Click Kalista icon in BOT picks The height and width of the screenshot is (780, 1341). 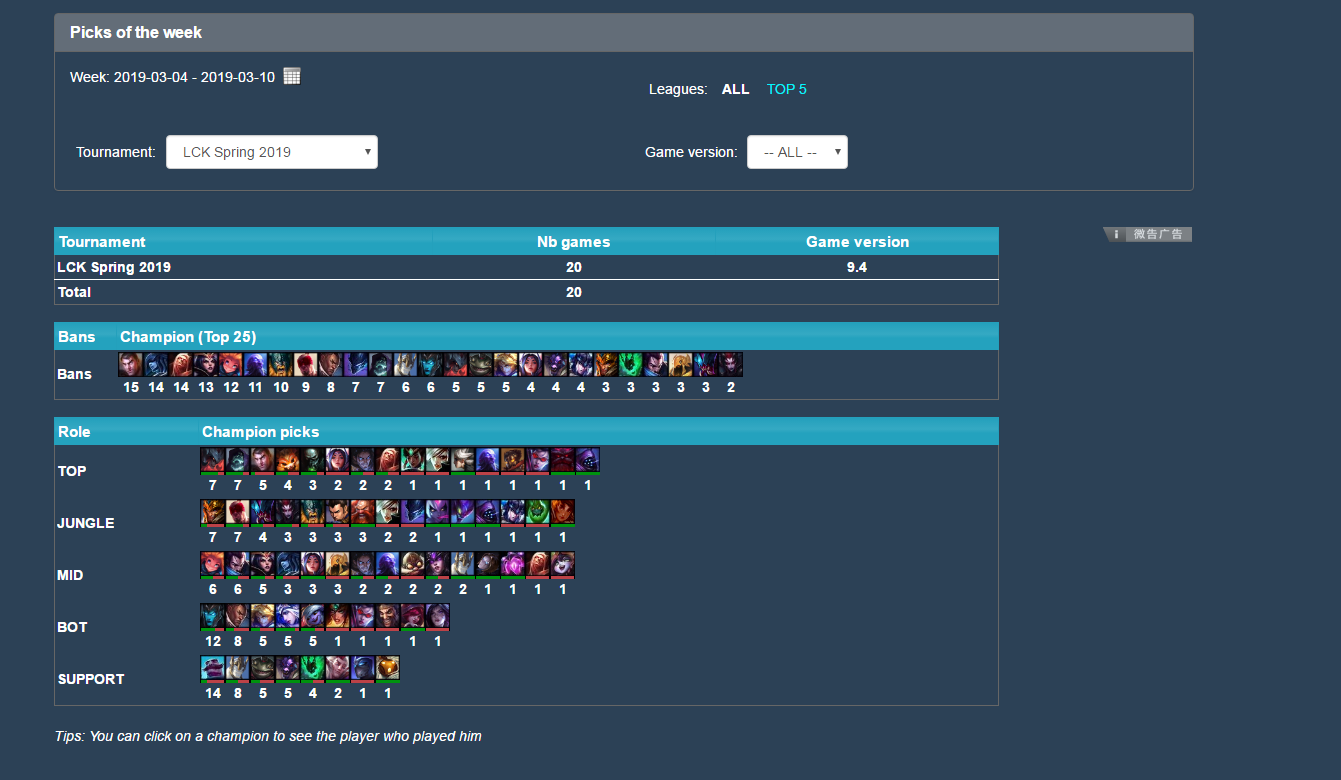coord(212,616)
